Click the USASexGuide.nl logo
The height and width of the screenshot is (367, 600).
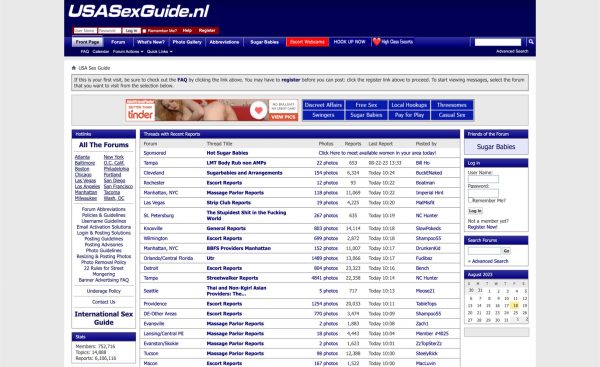(139, 11)
